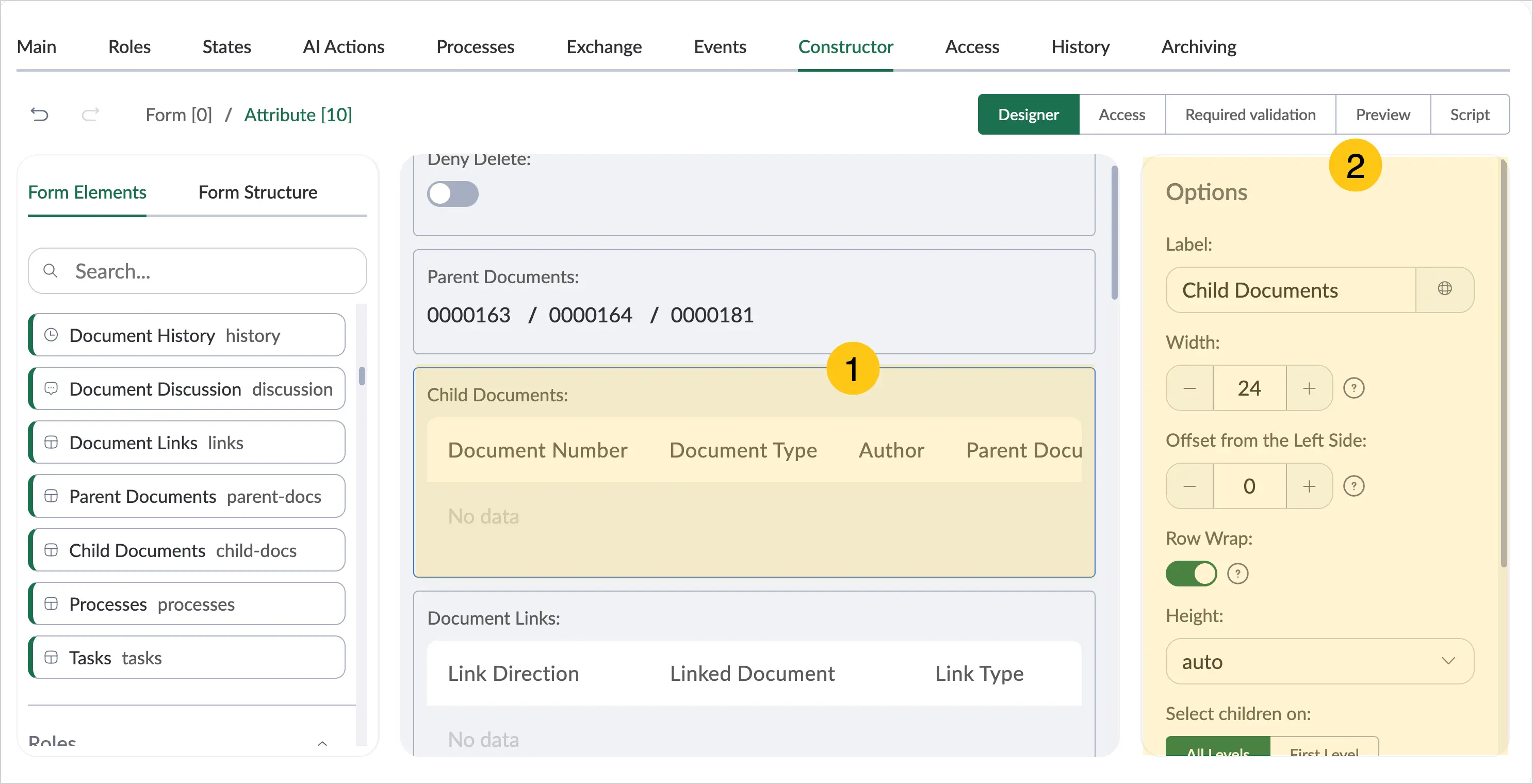Click the Link Type column header
The height and width of the screenshot is (784, 1533).
(x=979, y=673)
